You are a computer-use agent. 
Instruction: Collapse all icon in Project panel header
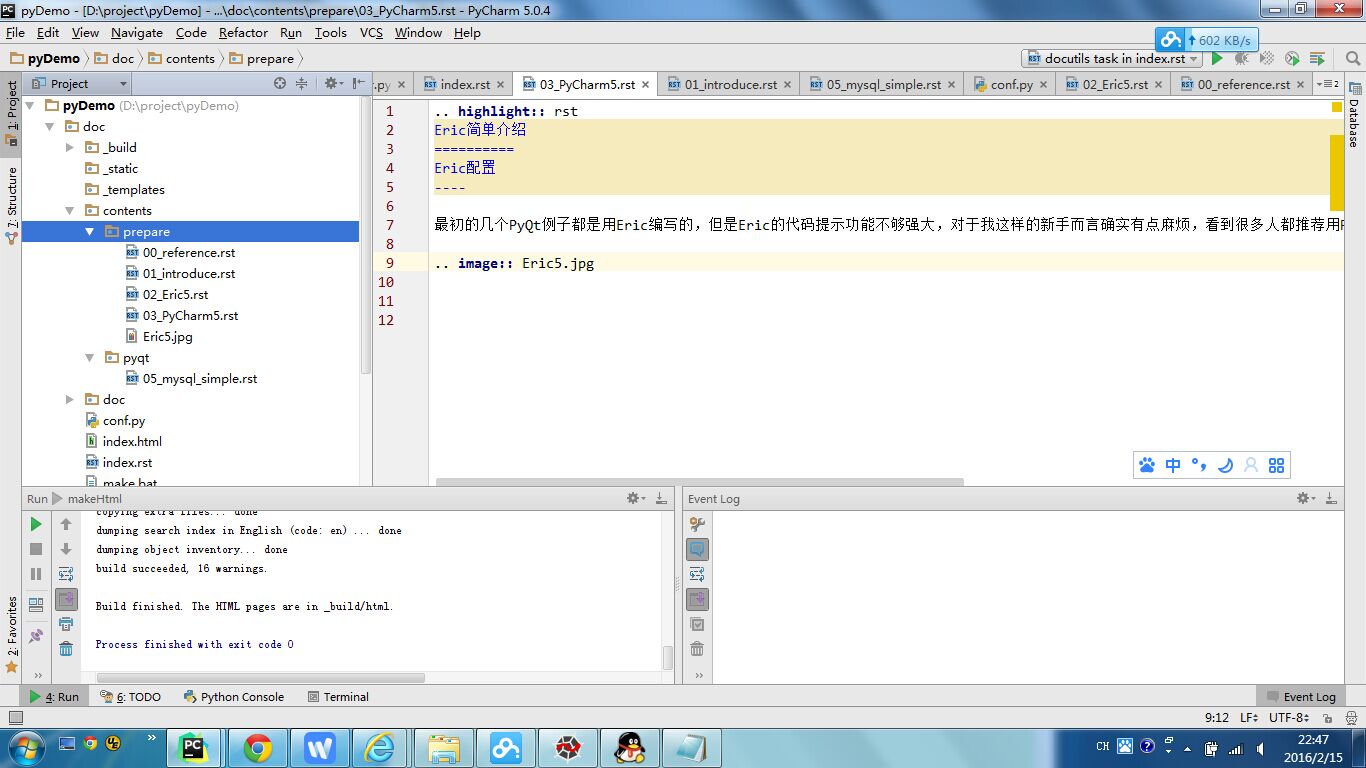pos(301,84)
